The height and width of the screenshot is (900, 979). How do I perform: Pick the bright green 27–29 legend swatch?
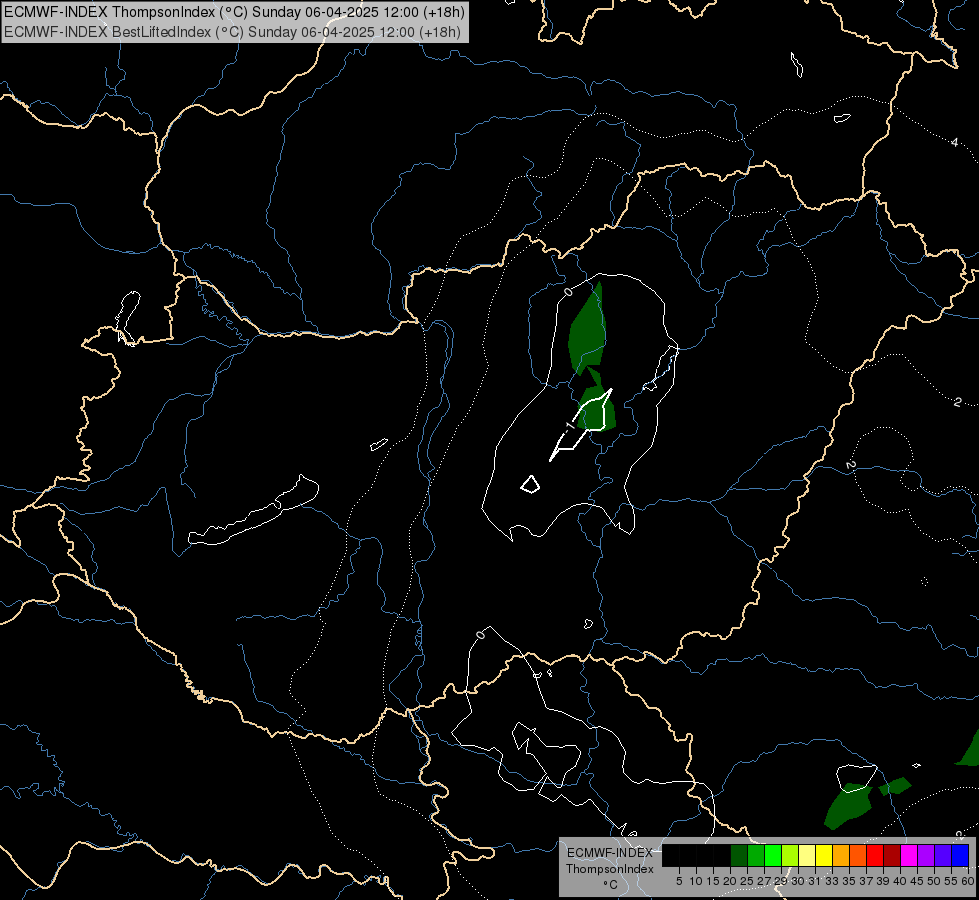(x=773, y=855)
